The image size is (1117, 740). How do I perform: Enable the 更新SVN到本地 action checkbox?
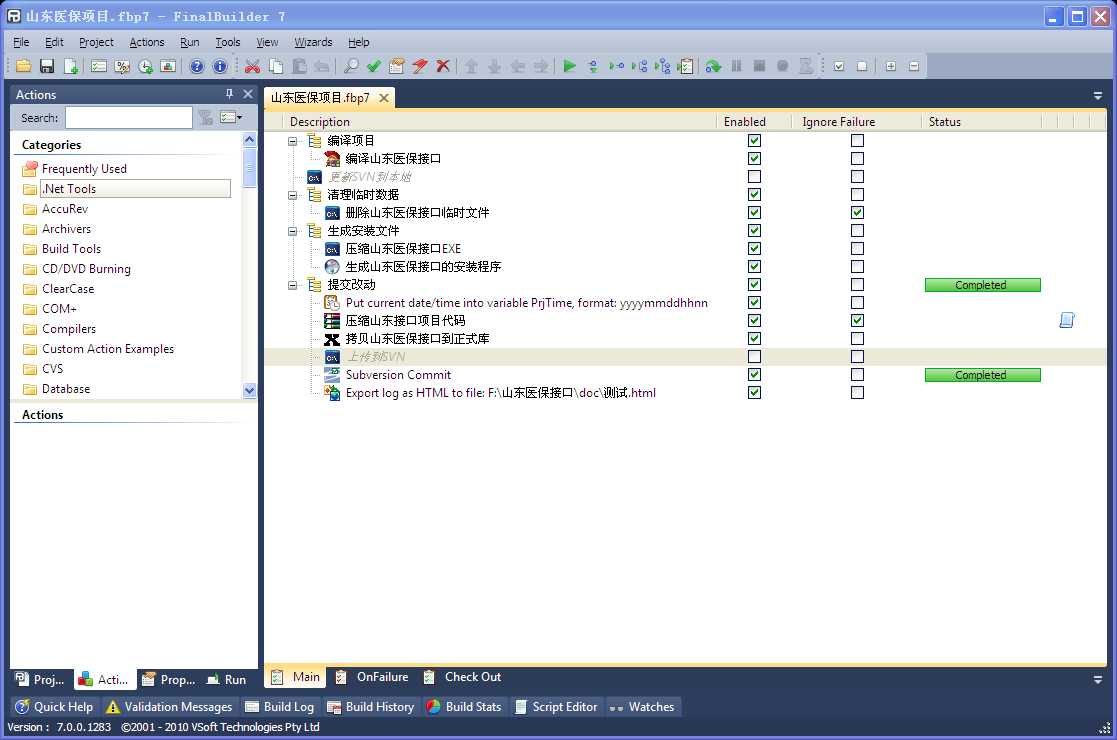pyautogui.click(x=754, y=177)
